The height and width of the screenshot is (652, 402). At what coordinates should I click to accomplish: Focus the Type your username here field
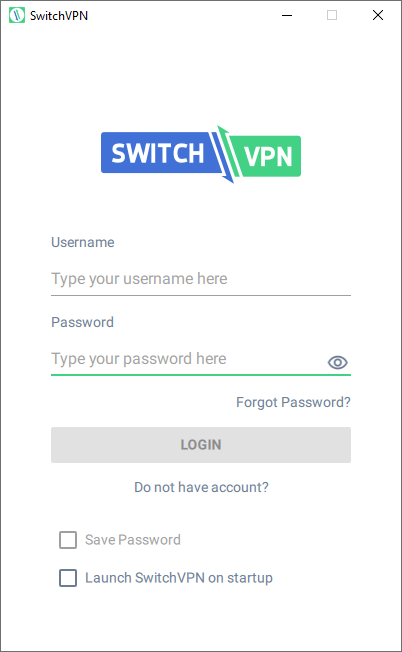201,279
